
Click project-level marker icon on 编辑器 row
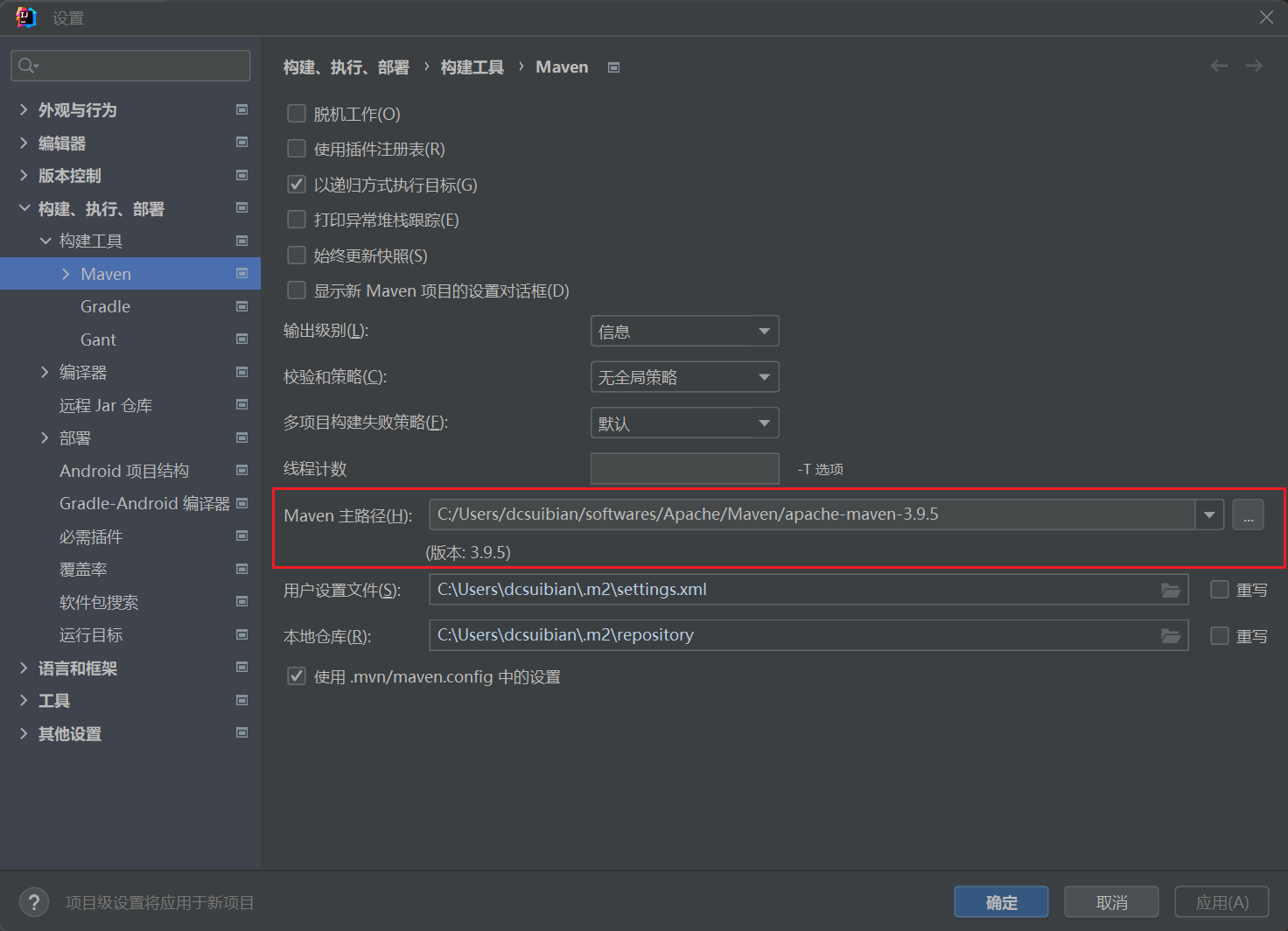click(x=242, y=143)
